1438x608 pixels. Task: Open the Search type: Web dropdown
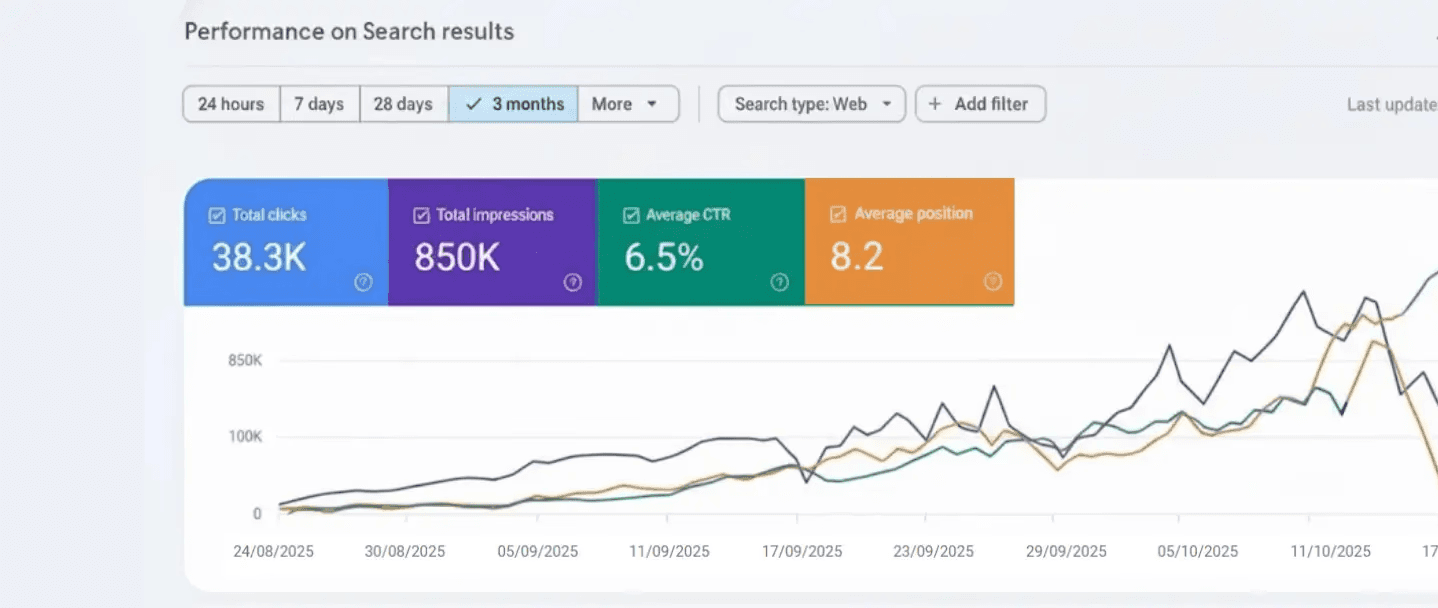pos(810,104)
